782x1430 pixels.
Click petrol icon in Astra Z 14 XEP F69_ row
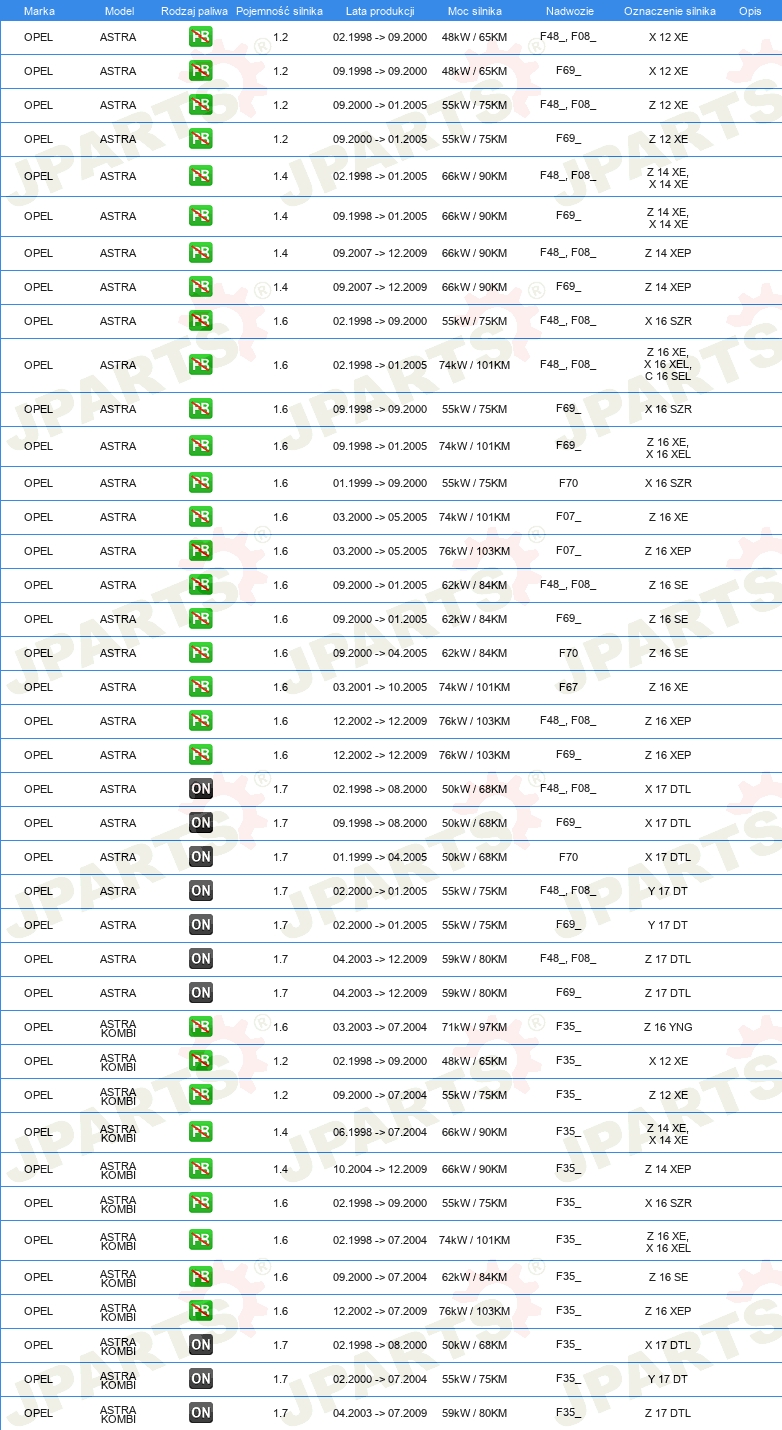point(201,287)
